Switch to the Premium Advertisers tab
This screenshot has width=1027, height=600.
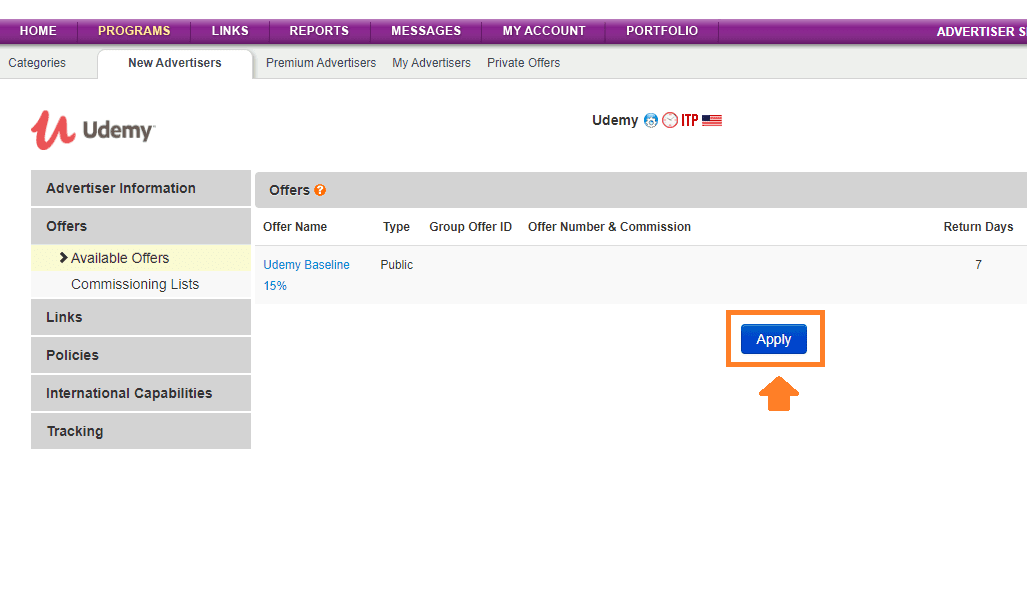click(321, 63)
